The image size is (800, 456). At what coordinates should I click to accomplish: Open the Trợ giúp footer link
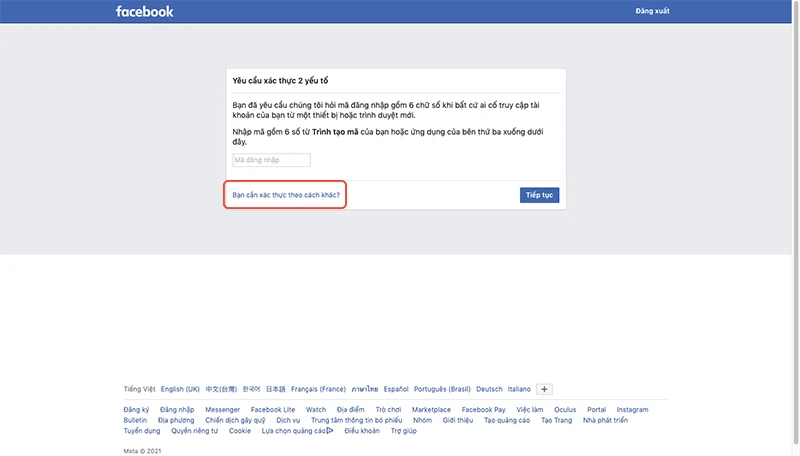pyautogui.click(x=404, y=431)
